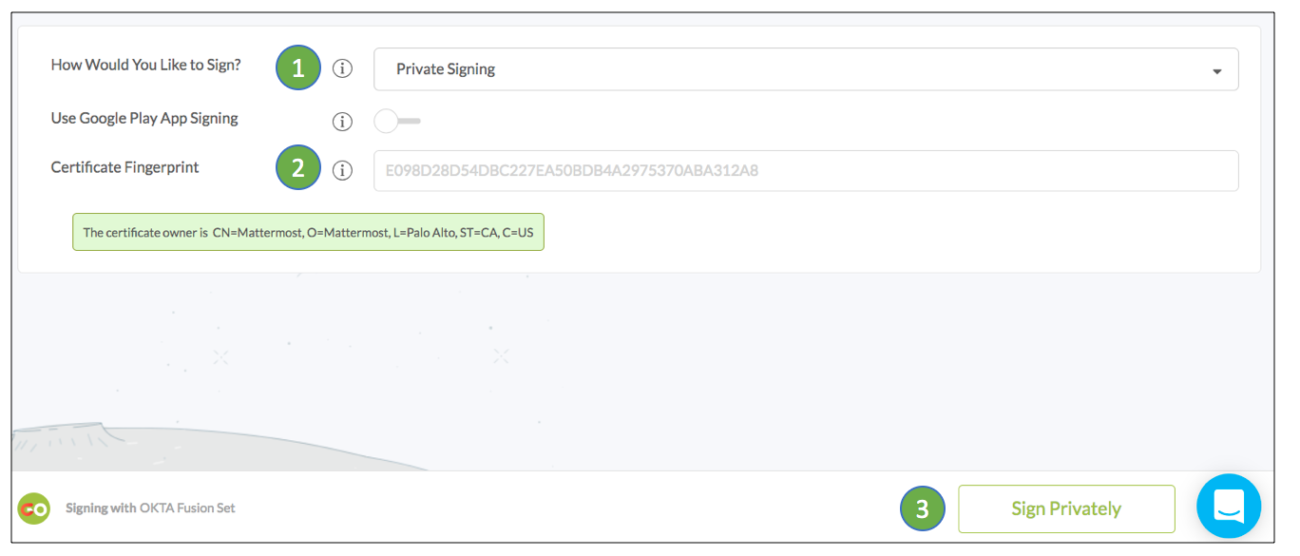Click info icon beside Use Google Play App Signing
Image resolution: width=1300 pixels, height=556 pixels.
pyautogui.click(x=342, y=121)
